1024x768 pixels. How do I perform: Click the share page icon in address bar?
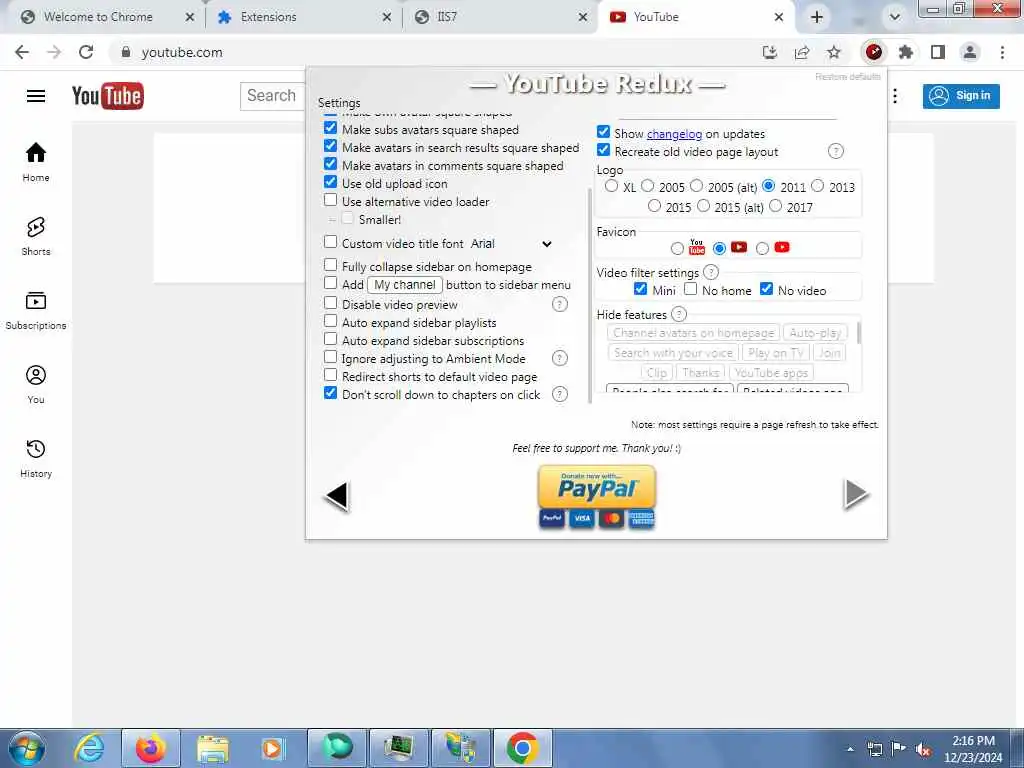[x=802, y=52]
